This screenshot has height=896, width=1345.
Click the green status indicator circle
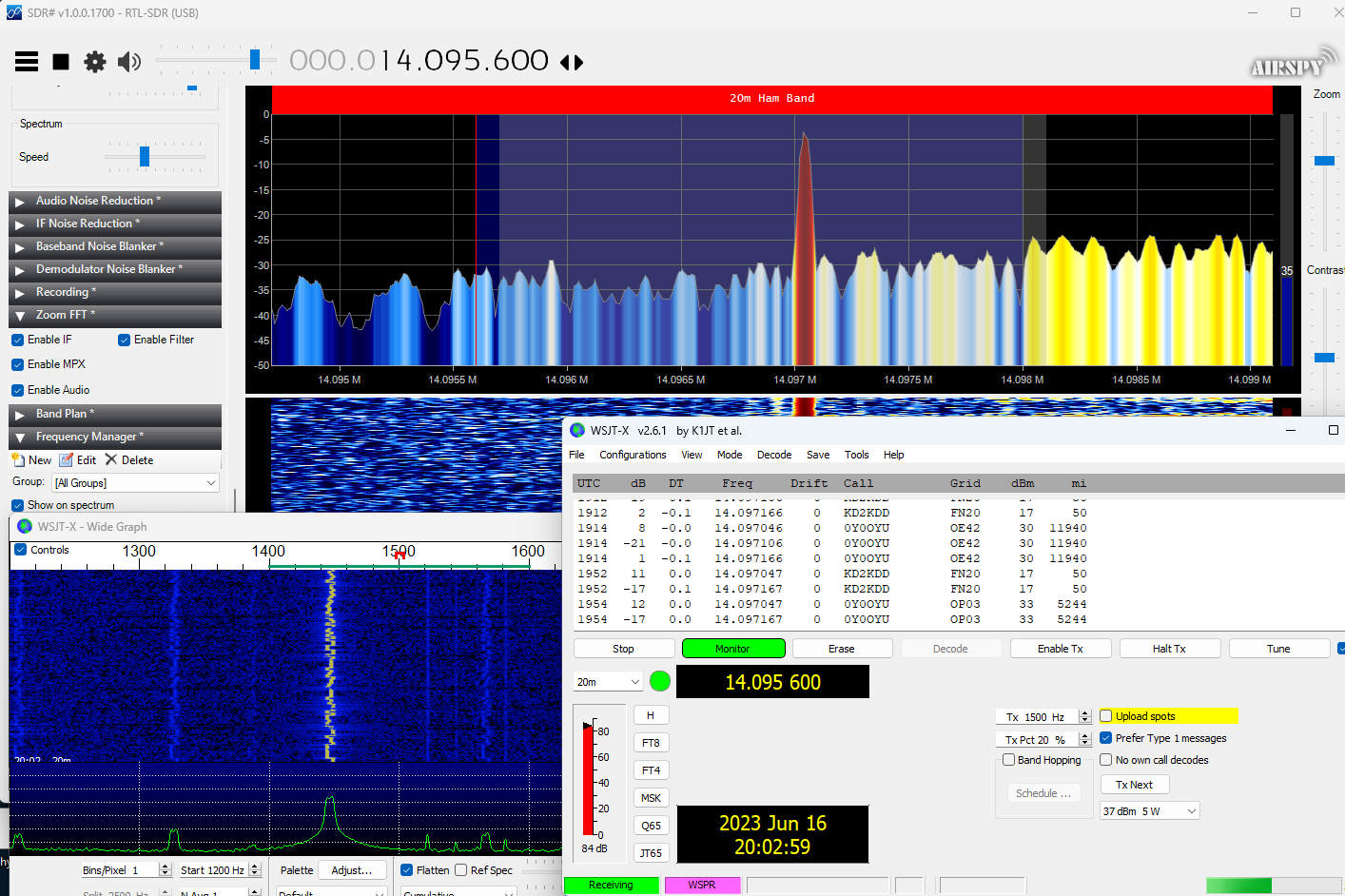[659, 681]
